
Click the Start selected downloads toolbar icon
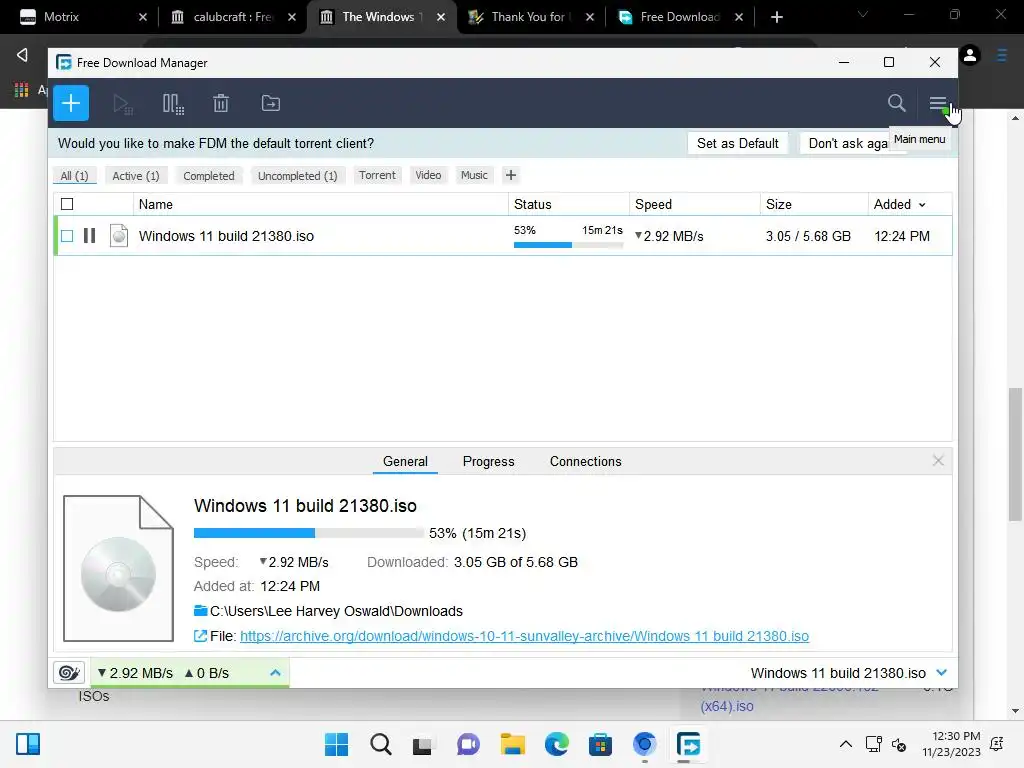(123, 104)
